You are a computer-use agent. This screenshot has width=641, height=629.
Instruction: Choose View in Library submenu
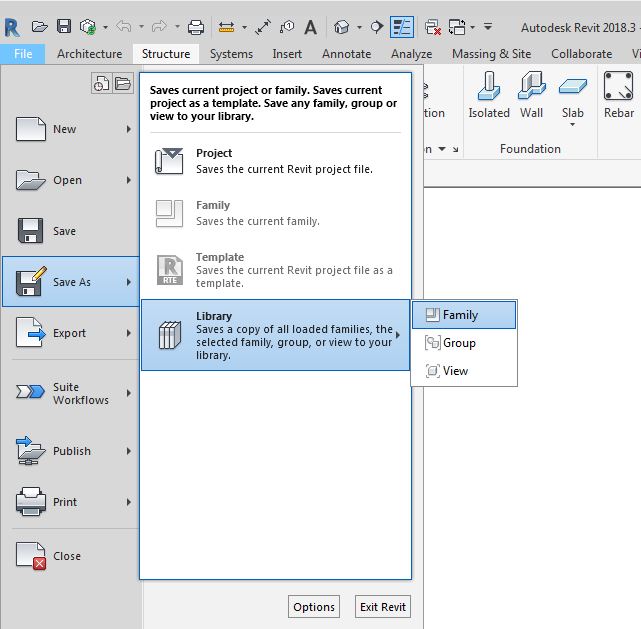464,371
